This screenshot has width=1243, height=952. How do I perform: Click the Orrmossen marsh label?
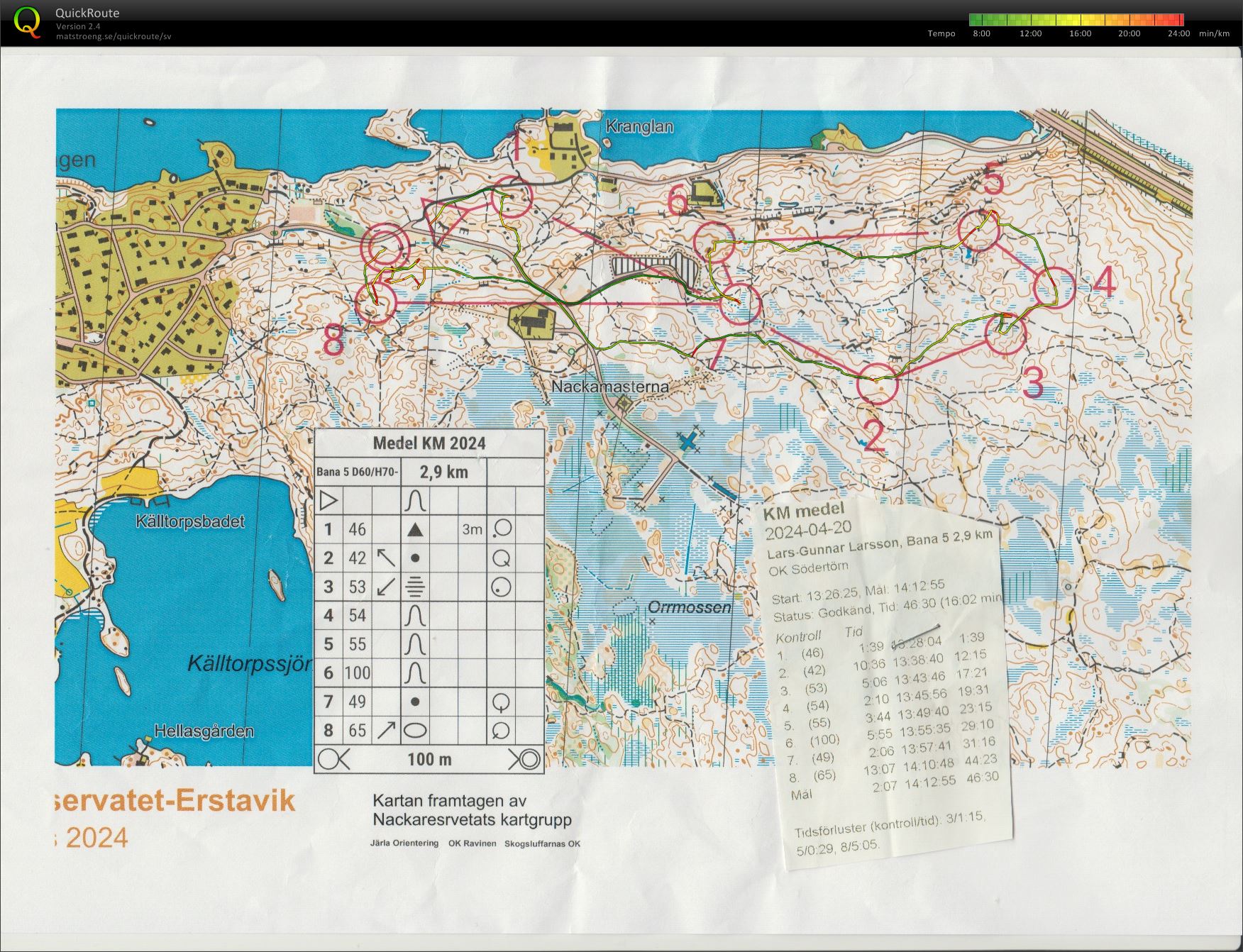tap(689, 607)
